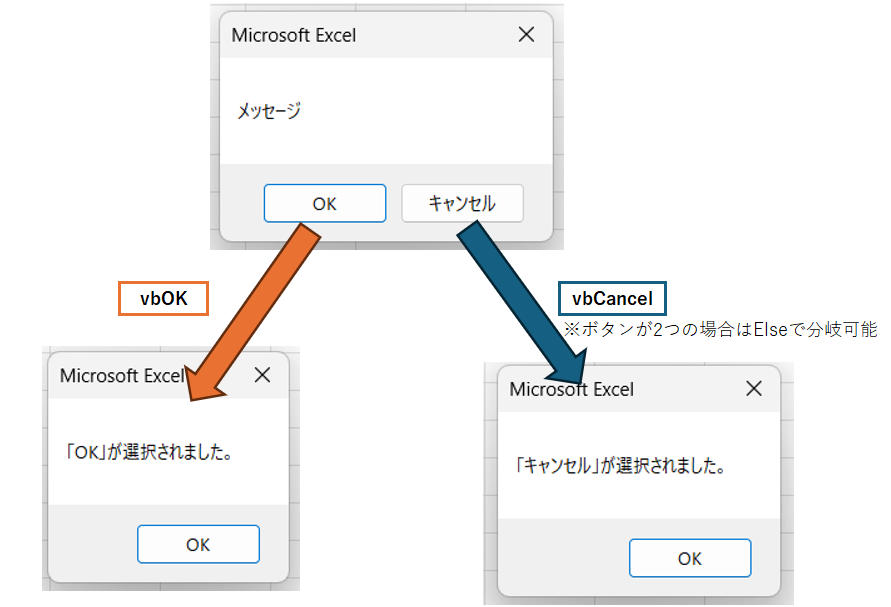Screen dimensions: 891x607
Task: Close the メッセージ dialog with X
Action: click(x=526, y=35)
